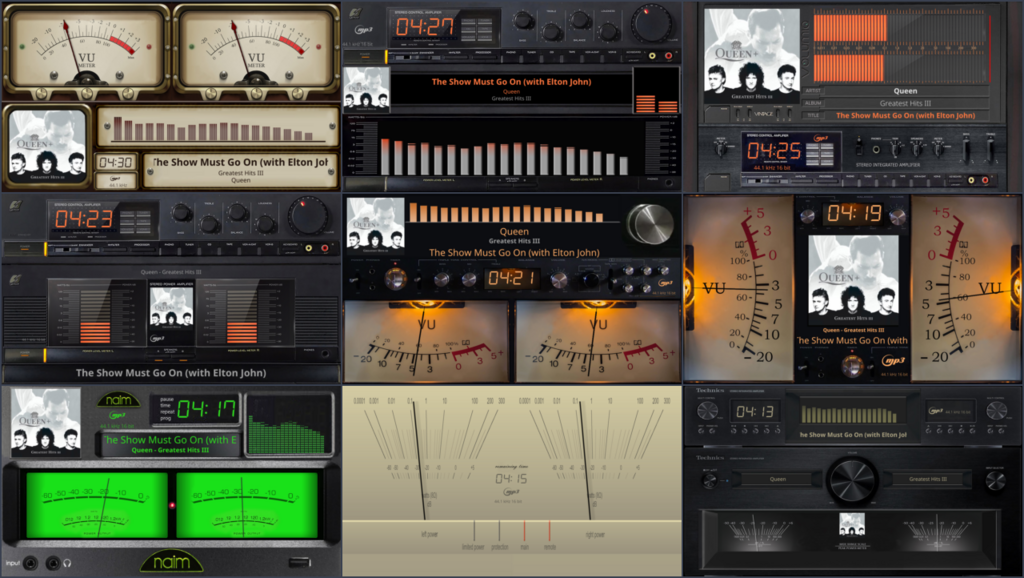
Task: Click the mp3 logo beside 04:27 display
Action: pos(364,29)
